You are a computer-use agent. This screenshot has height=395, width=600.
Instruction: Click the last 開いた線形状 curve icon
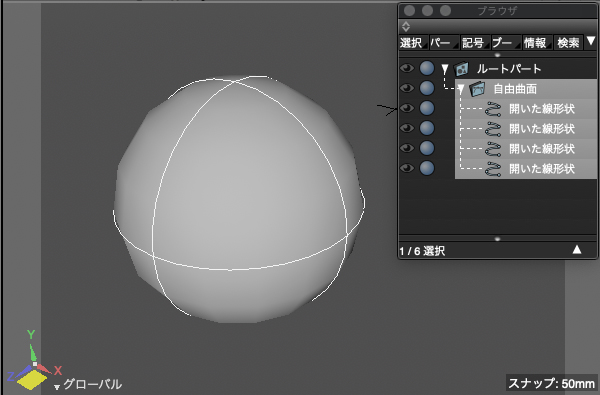[493, 169]
